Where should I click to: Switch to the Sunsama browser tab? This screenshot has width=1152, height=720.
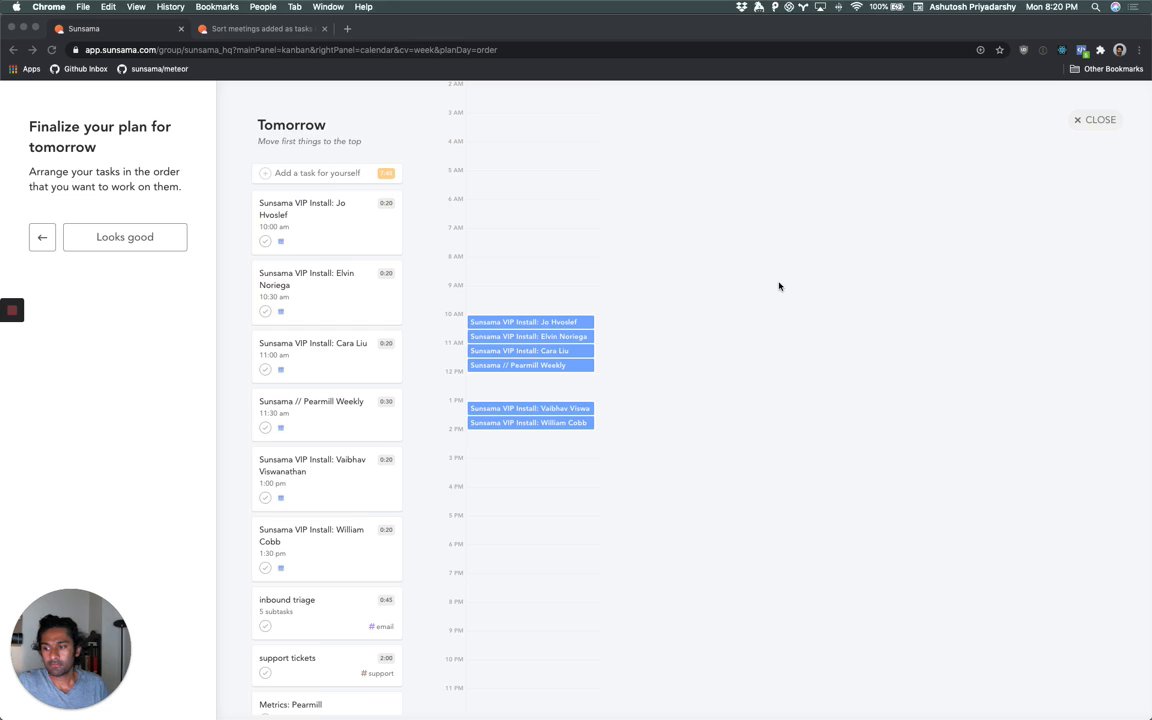point(119,29)
